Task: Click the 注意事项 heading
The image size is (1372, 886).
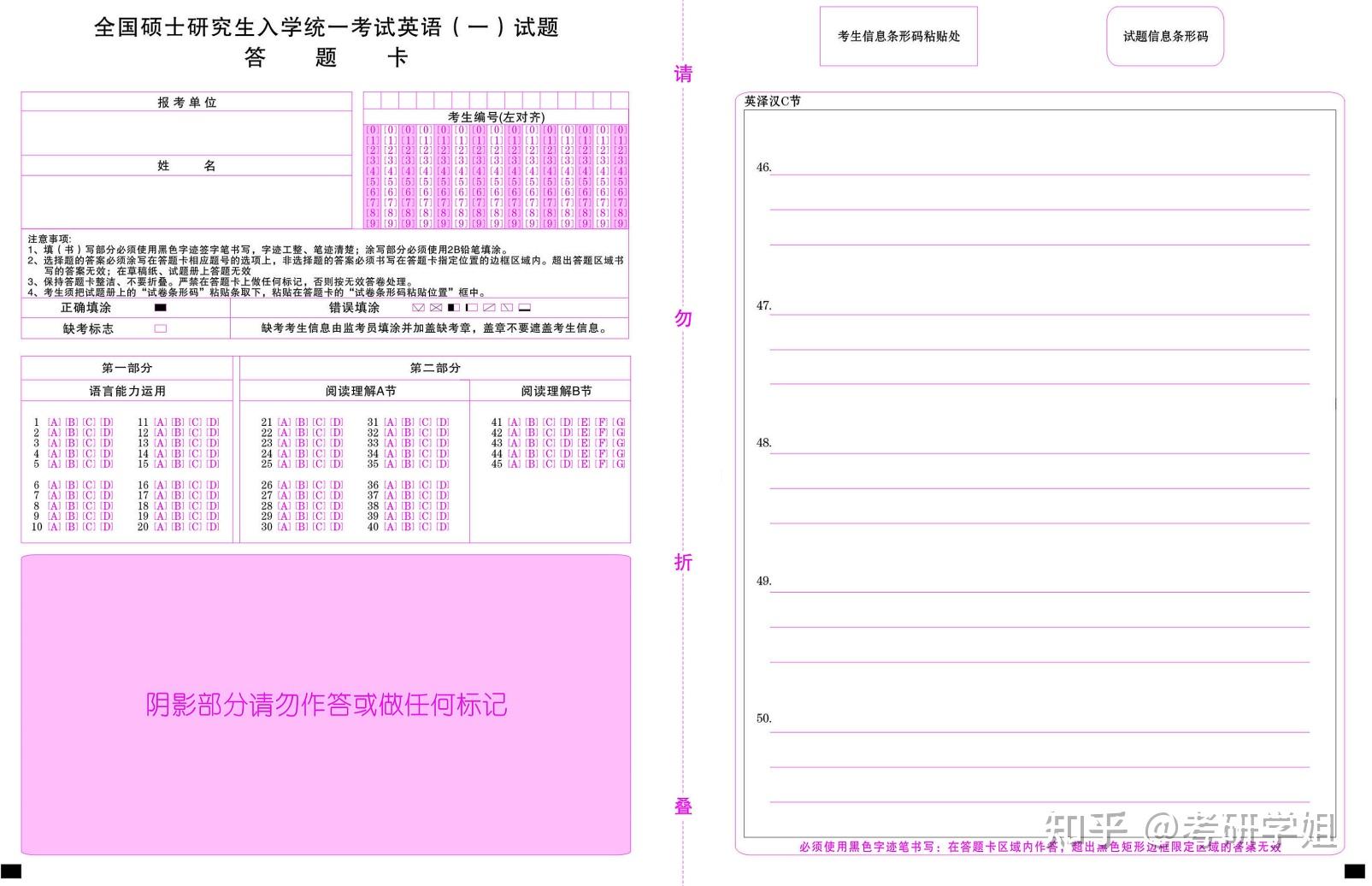Action: coord(50,239)
